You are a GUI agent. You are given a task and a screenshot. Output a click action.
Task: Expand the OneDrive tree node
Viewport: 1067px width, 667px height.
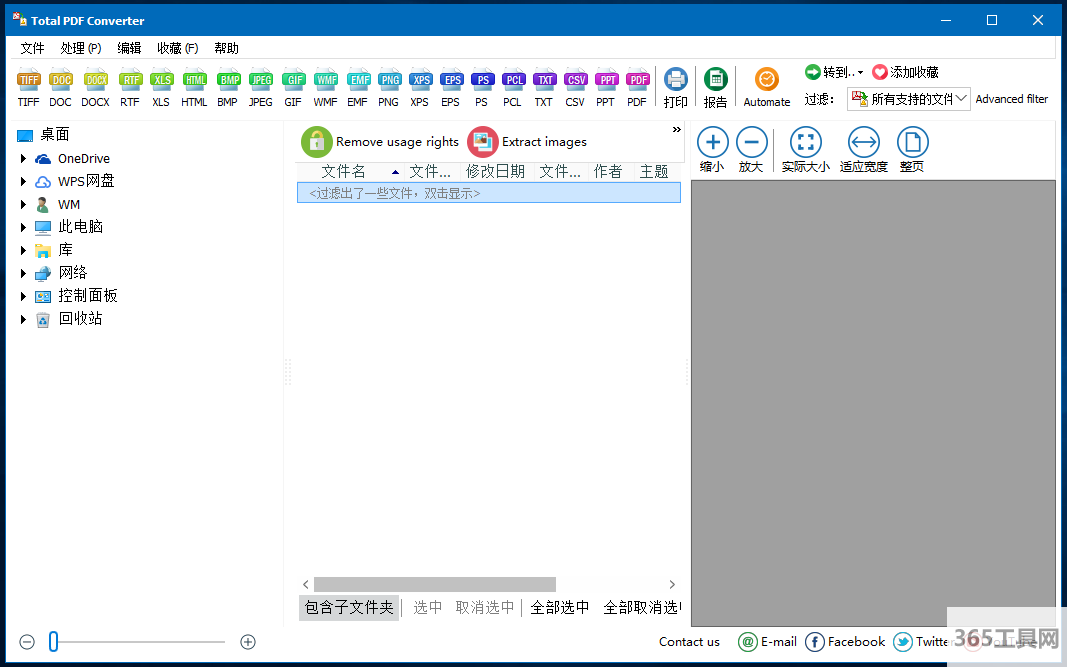(23, 158)
